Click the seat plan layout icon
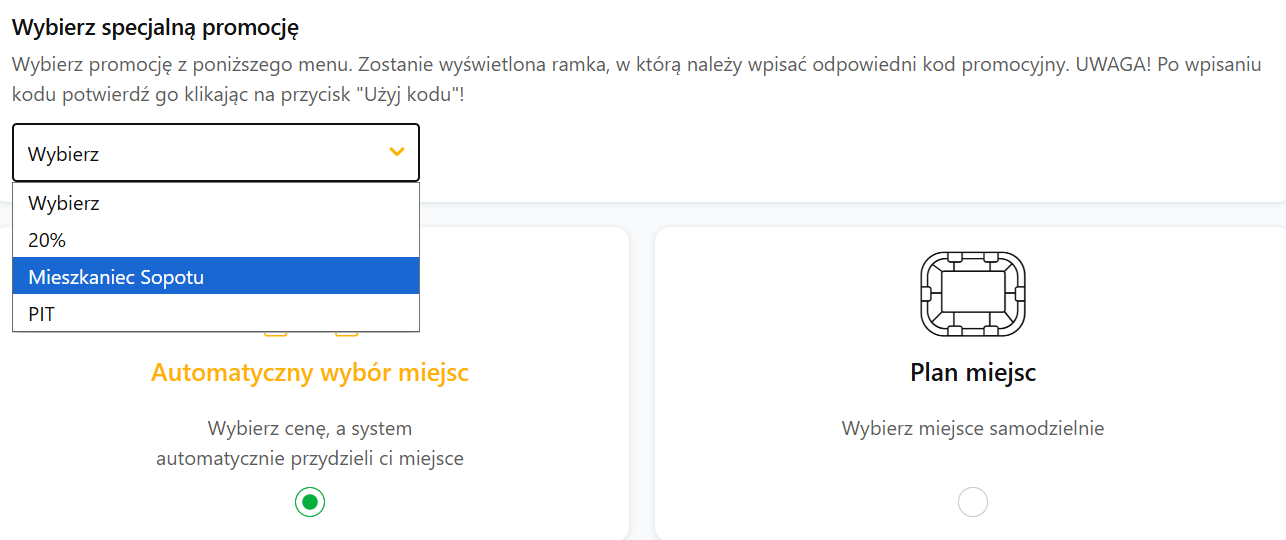Image resolution: width=1286 pixels, height=540 pixels. coord(972,294)
